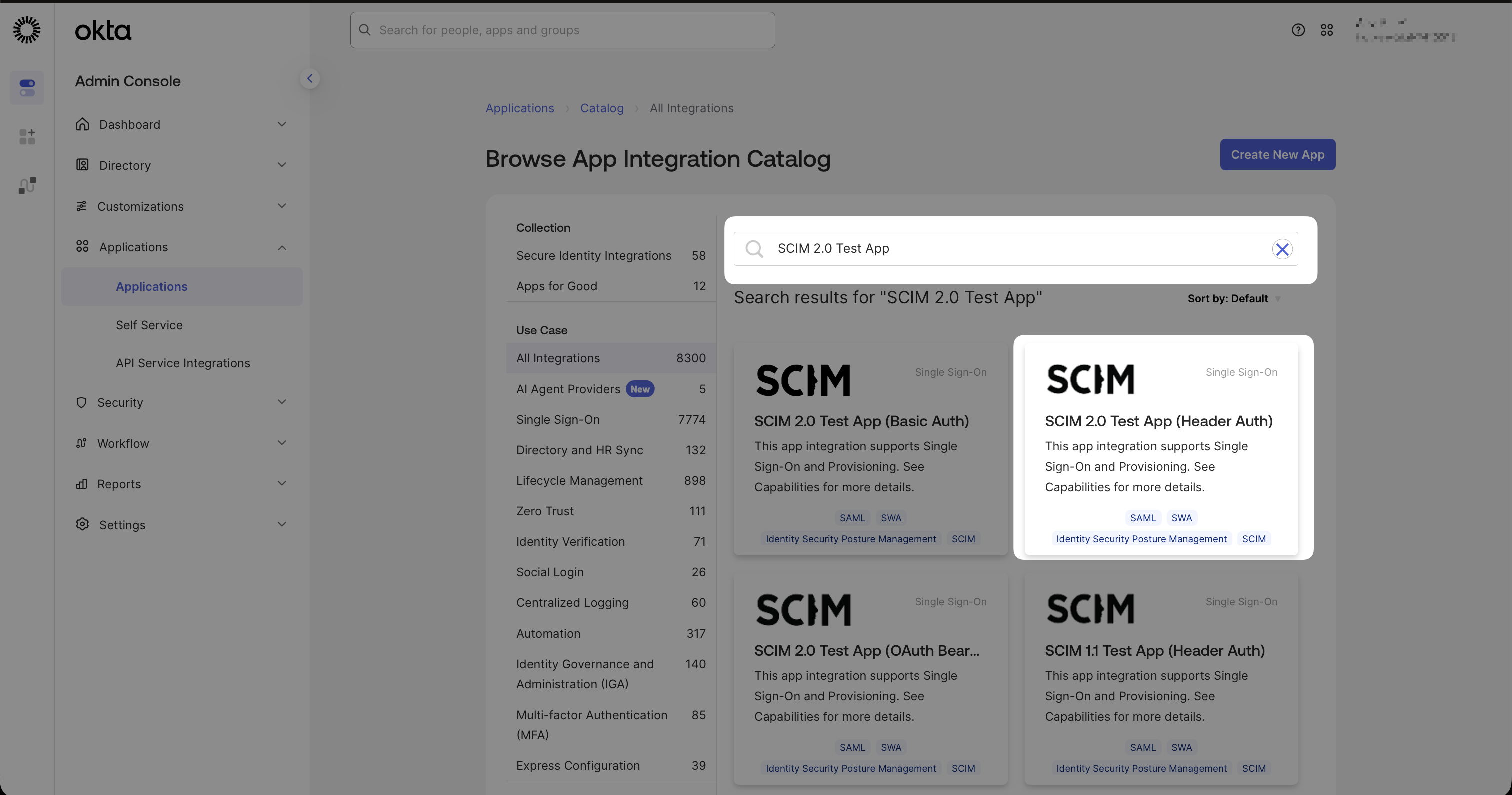Open the Sort by: Default dropdown
1512x795 pixels.
coord(1234,299)
